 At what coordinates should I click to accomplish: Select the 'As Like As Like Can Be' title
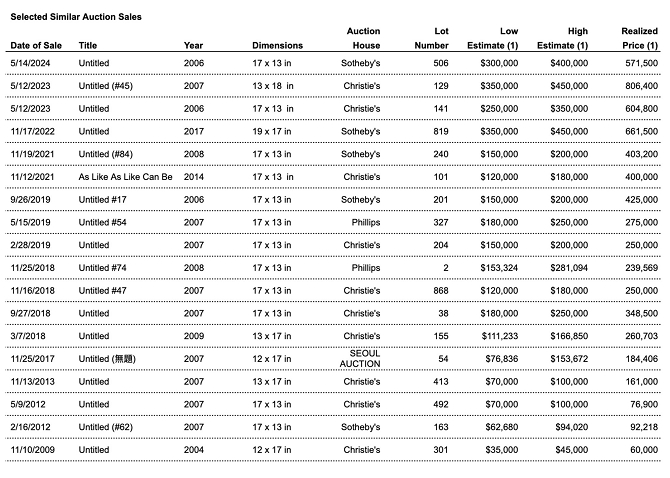[x=126, y=177]
